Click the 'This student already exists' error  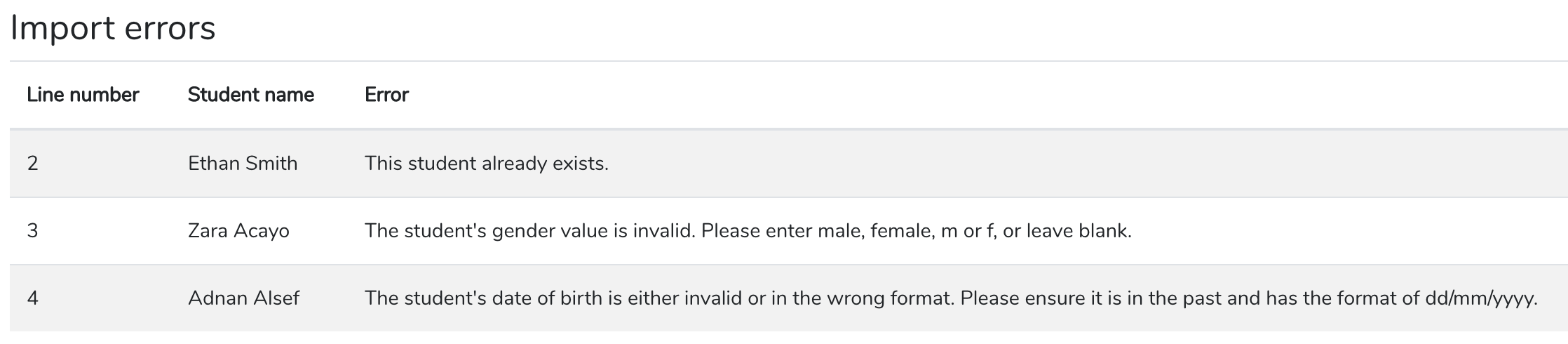[x=487, y=164]
